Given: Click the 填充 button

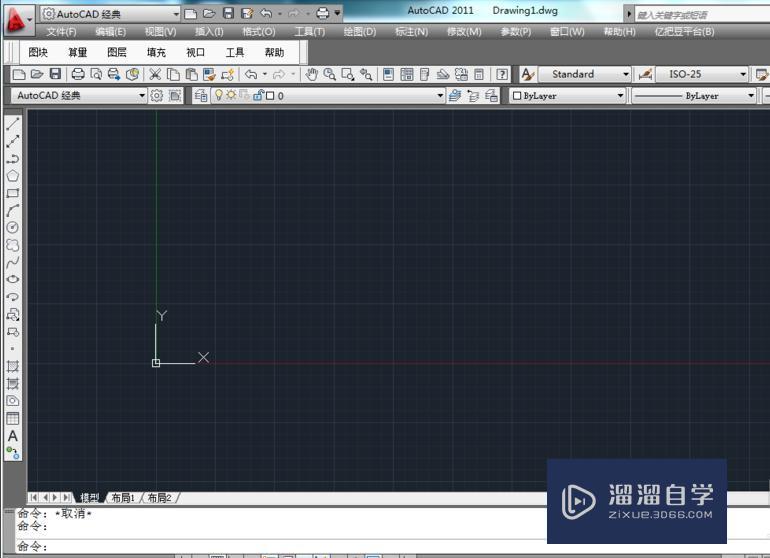Looking at the screenshot, I should [x=156, y=52].
